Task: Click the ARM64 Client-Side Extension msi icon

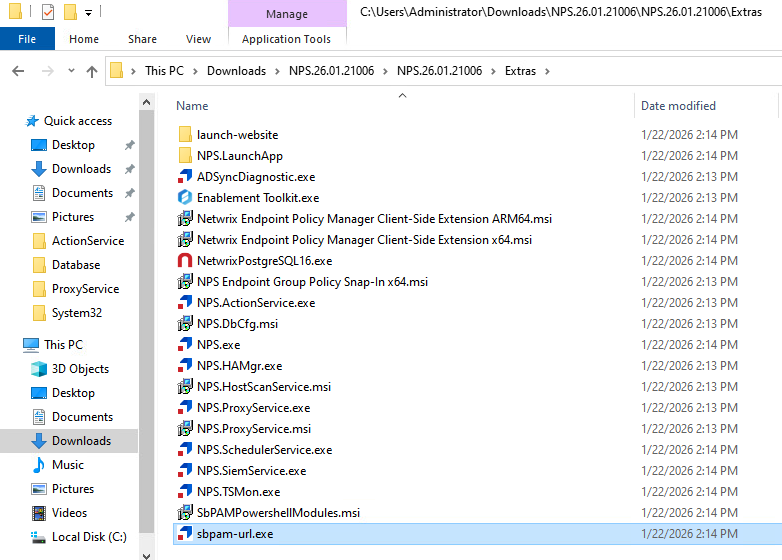Action: [x=185, y=218]
